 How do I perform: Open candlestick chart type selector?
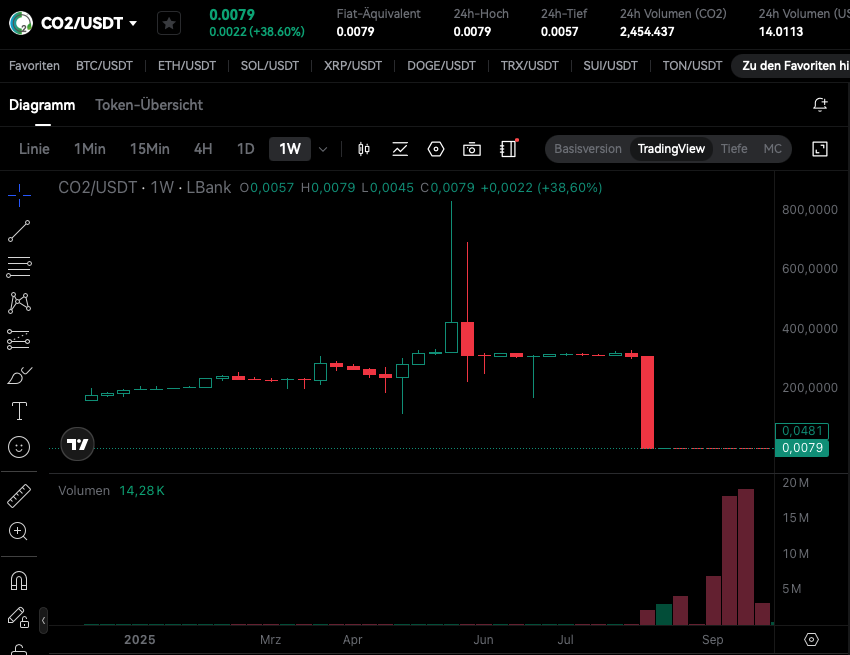pos(364,149)
